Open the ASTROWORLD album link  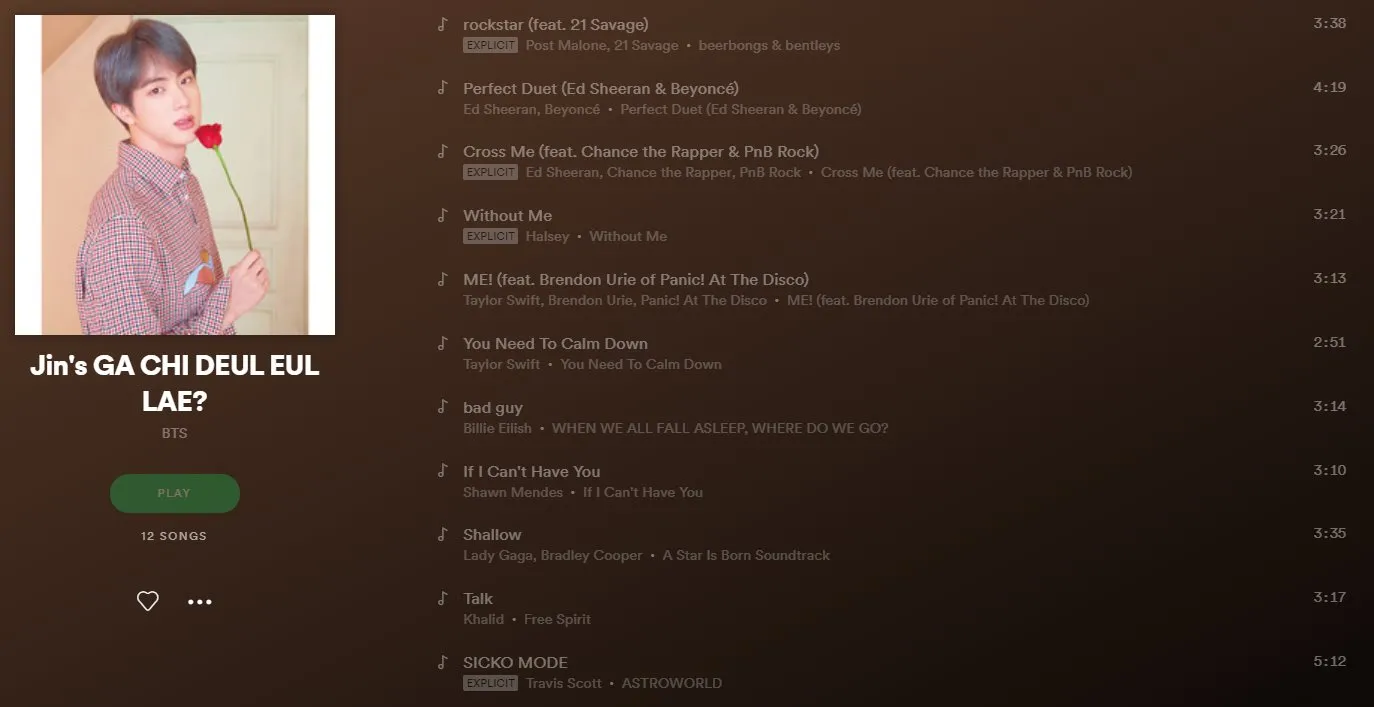pos(671,683)
